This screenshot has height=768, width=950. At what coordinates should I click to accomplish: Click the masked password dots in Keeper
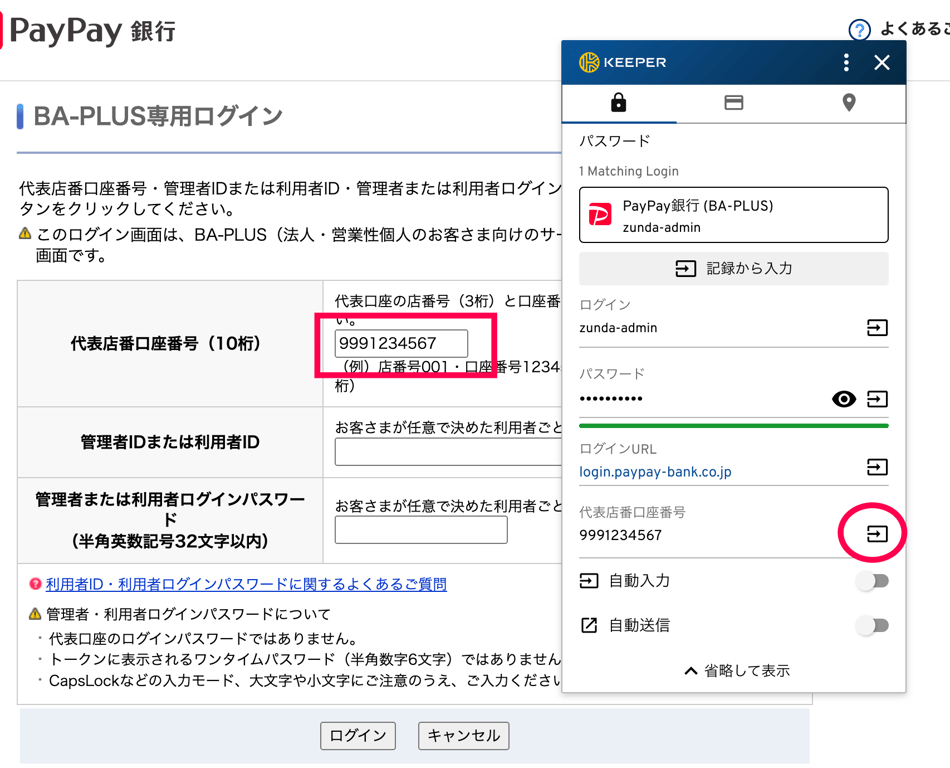pyautogui.click(x=611, y=399)
